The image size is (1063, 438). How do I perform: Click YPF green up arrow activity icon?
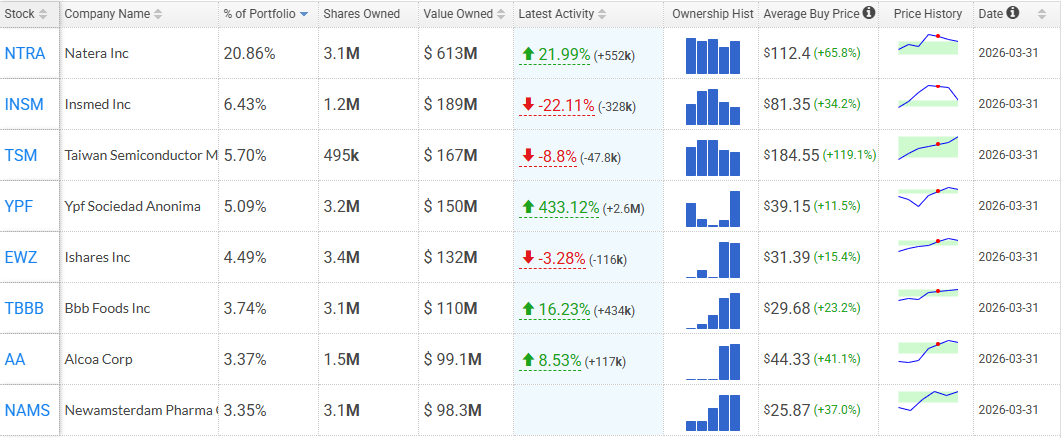click(527, 207)
